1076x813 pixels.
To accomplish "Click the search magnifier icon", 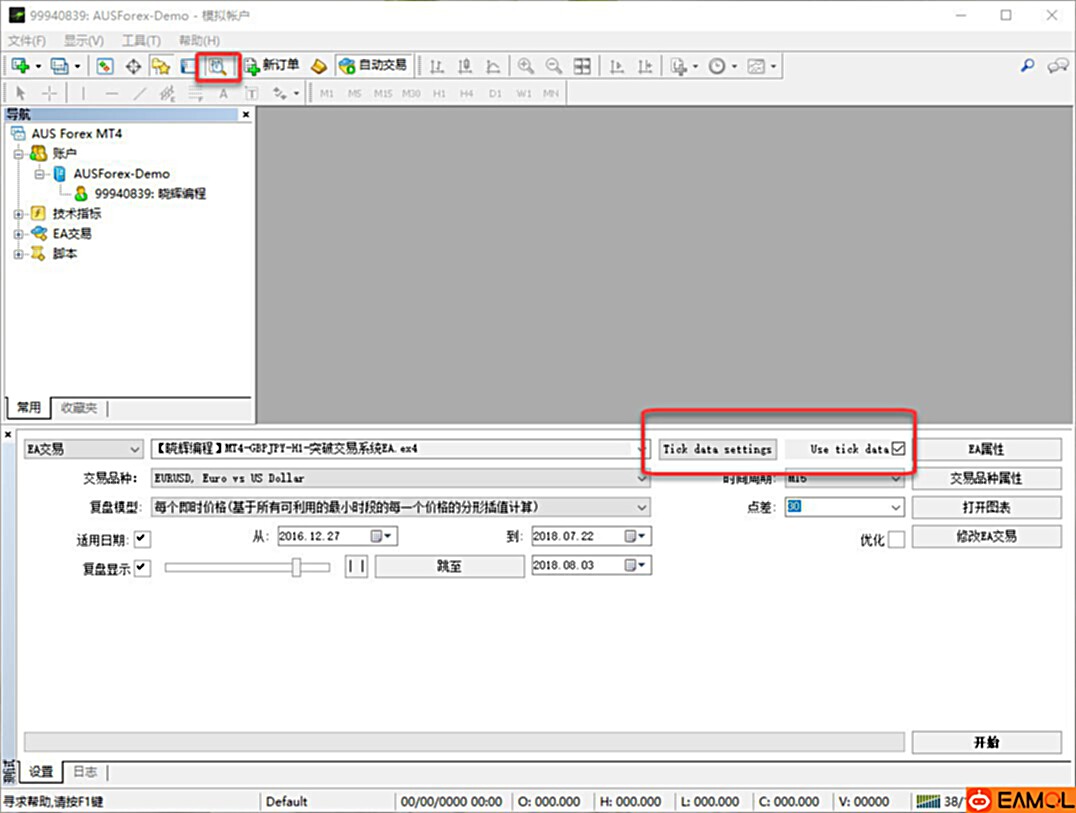I will (x=1027, y=65).
